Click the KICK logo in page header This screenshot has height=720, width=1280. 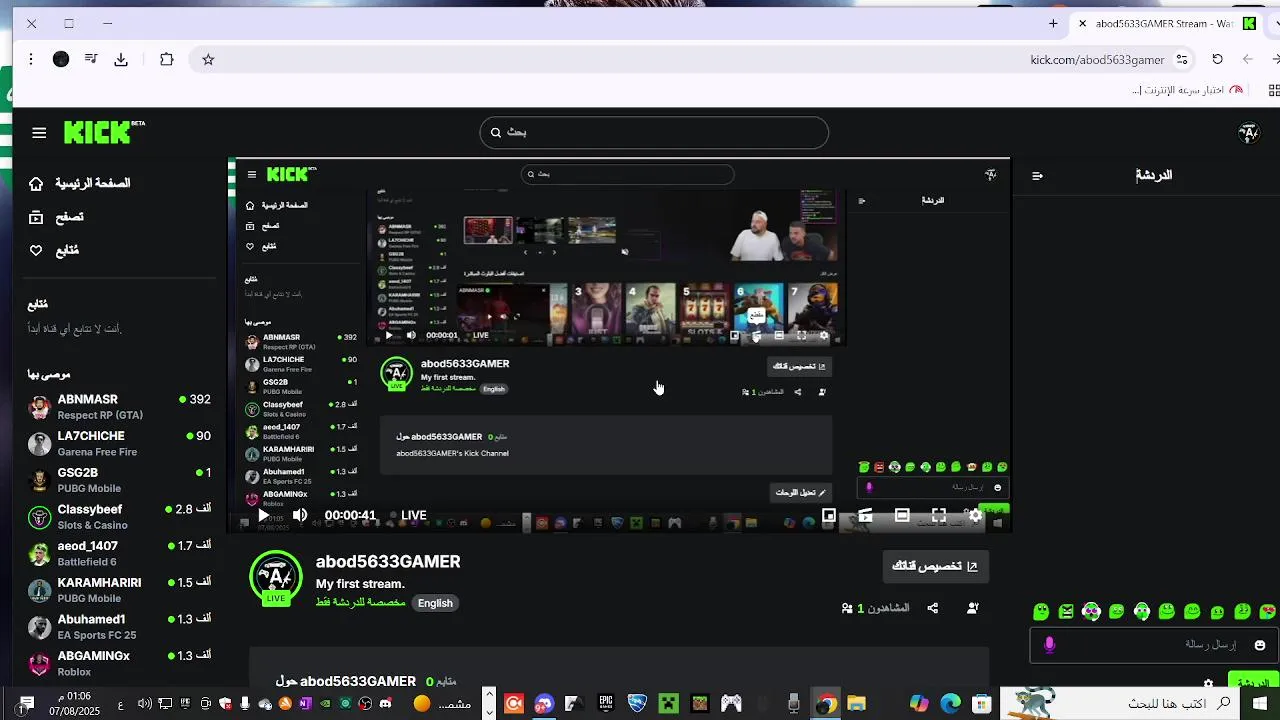[104, 132]
